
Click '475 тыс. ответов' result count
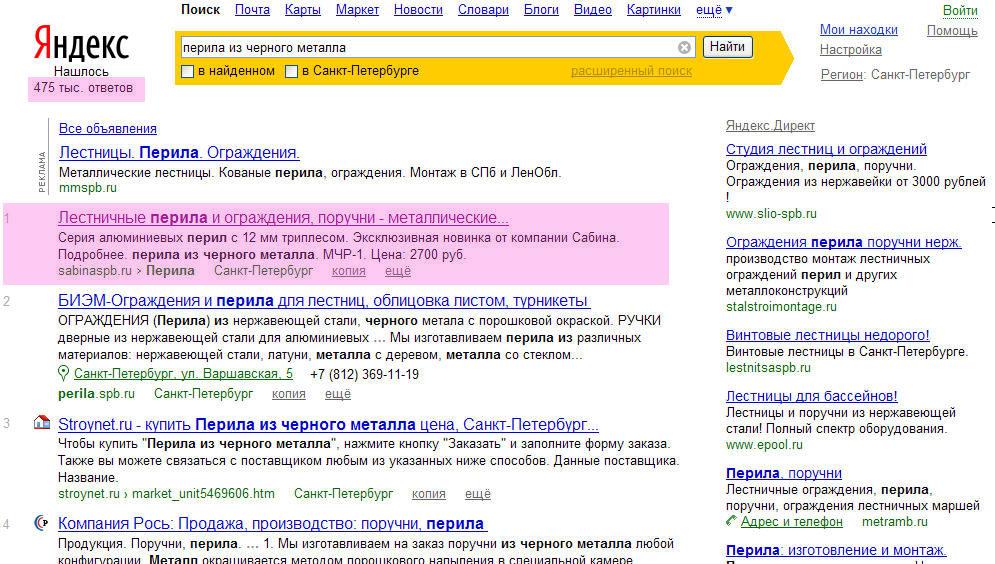pyautogui.click(x=83, y=88)
